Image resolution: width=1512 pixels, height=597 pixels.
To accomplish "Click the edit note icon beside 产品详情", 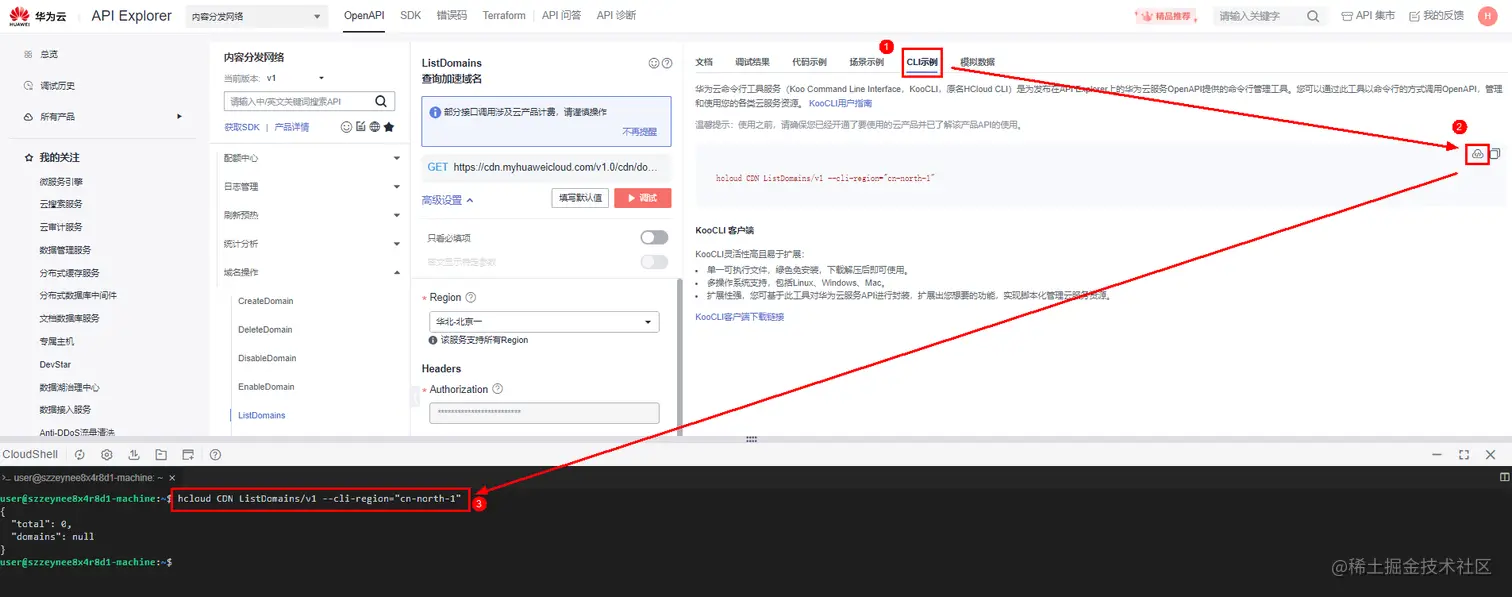I will pos(361,127).
